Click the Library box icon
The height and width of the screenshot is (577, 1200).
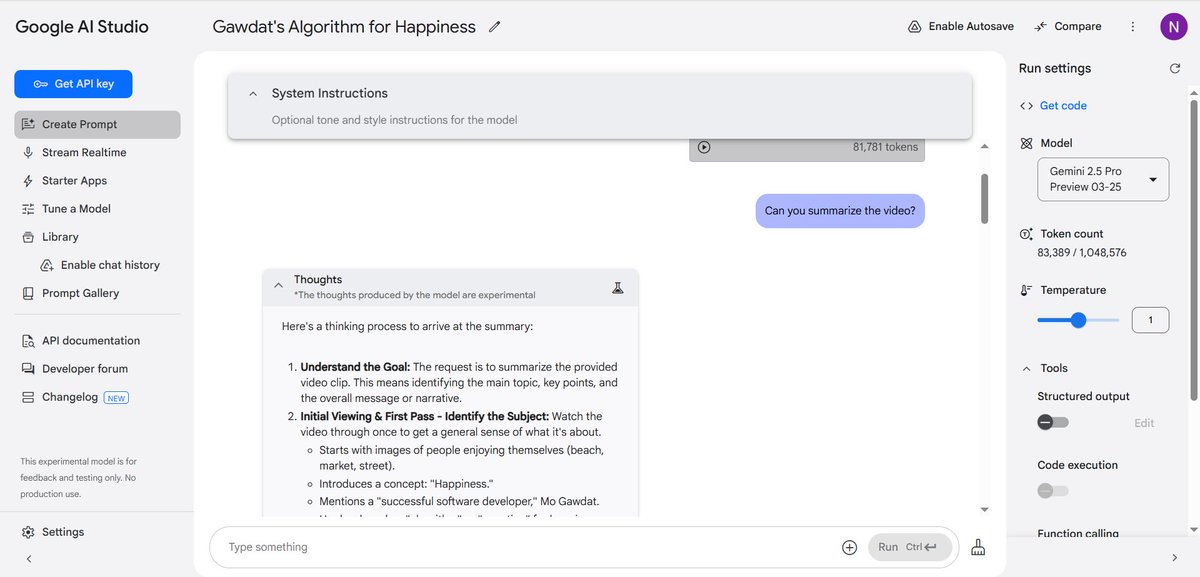(x=29, y=237)
